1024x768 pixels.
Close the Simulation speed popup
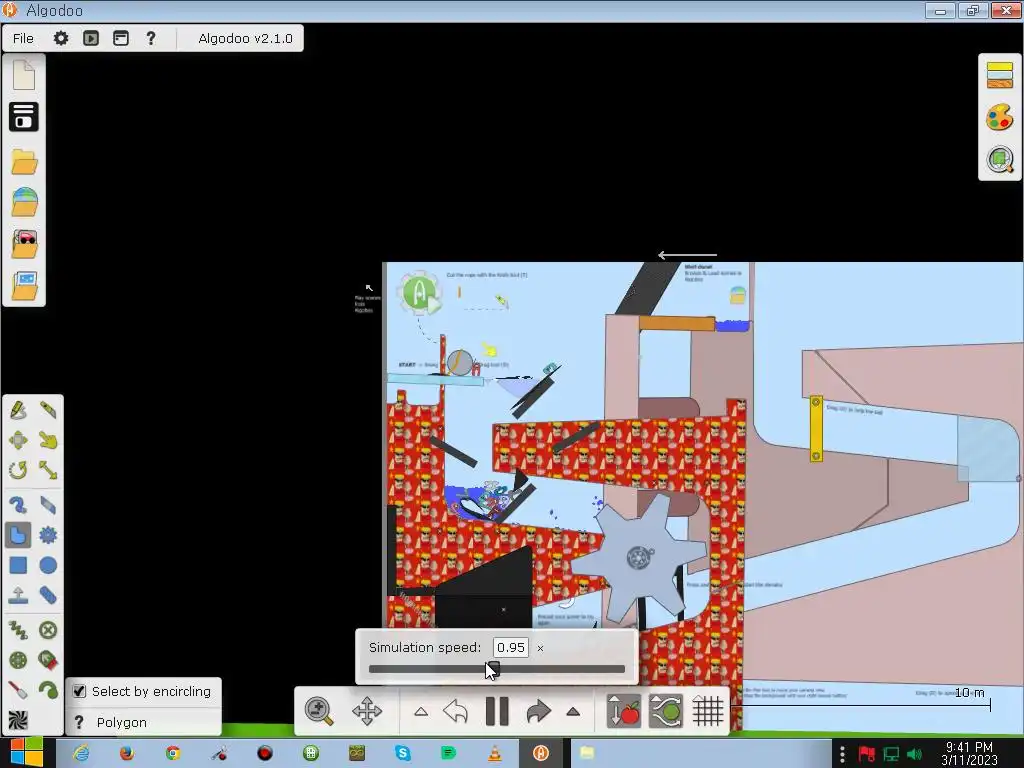tap(540, 648)
